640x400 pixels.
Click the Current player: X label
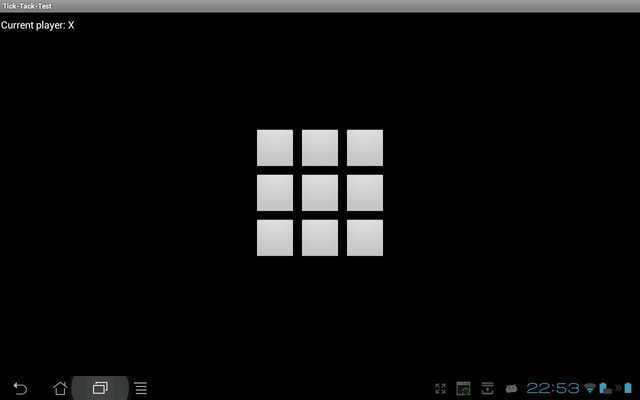38,25
